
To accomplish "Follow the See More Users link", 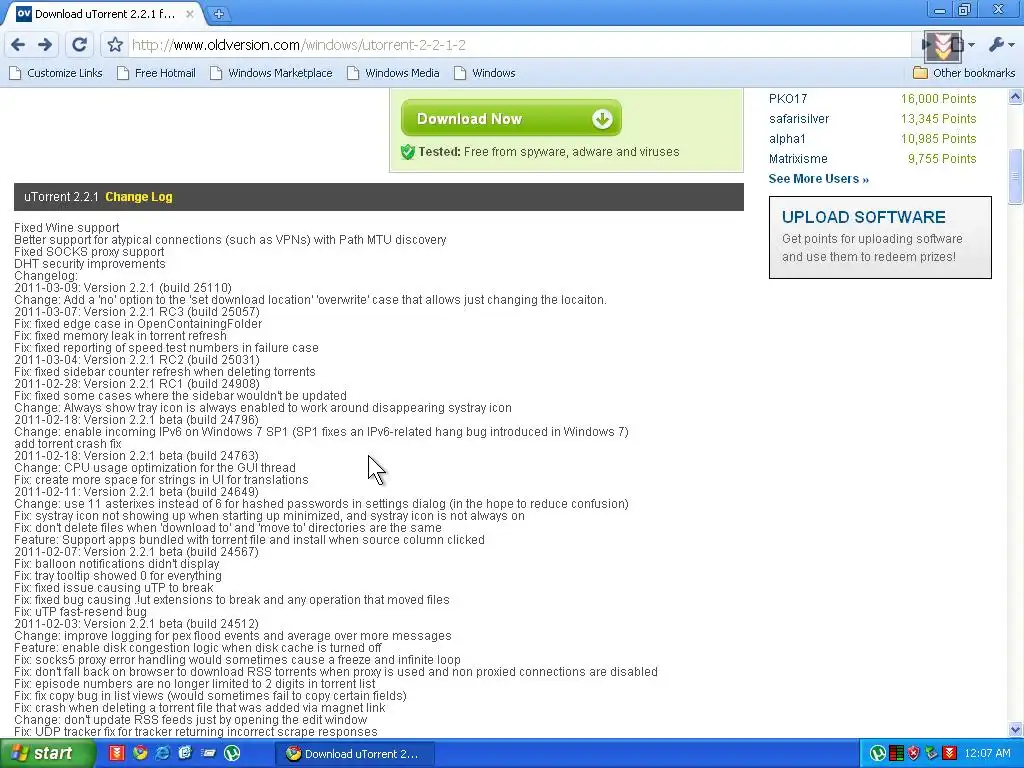I will click(819, 179).
